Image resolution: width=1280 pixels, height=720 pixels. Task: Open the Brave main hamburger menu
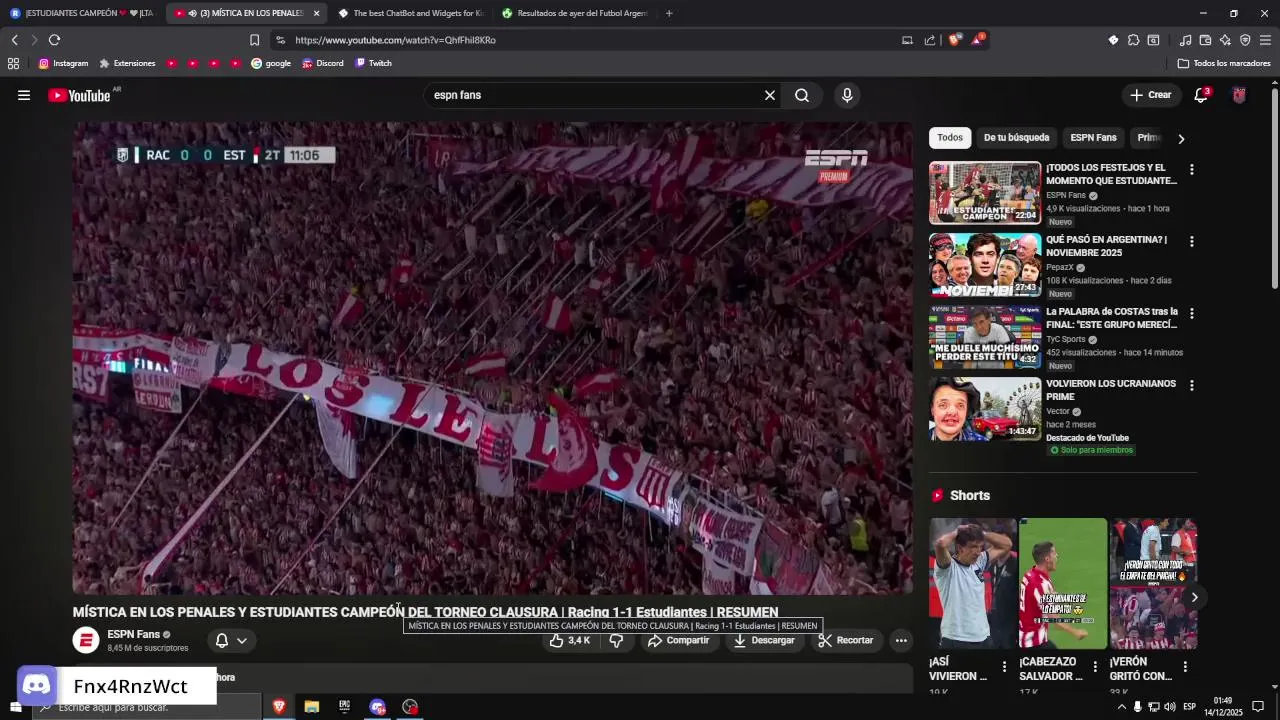(x=1265, y=40)
